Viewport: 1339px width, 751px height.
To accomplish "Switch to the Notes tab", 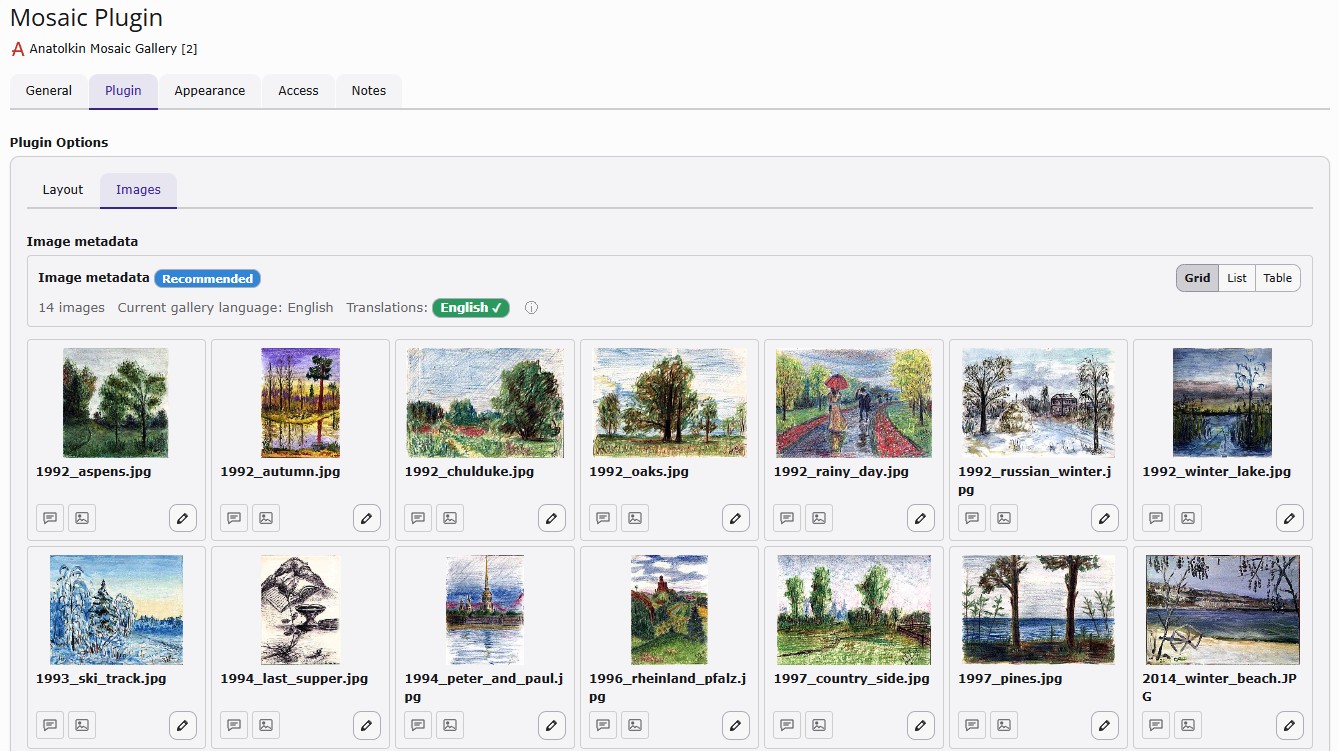I will tap(368, 91).
